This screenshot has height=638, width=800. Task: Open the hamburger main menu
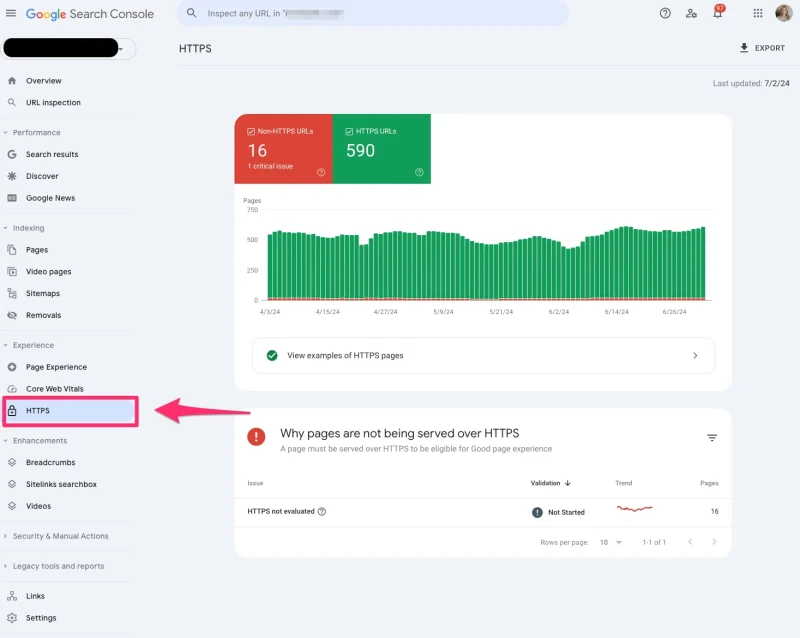pyautogui.click(x=11, y=13)
